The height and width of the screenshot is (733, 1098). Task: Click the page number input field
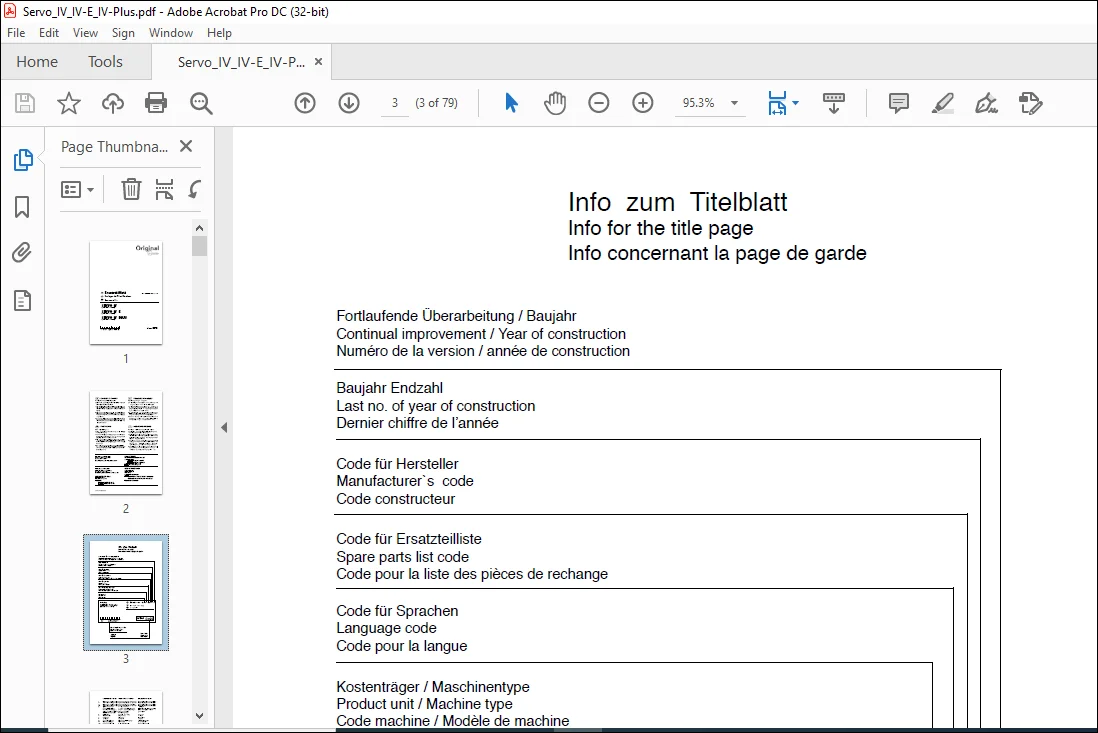coord(395,103)
